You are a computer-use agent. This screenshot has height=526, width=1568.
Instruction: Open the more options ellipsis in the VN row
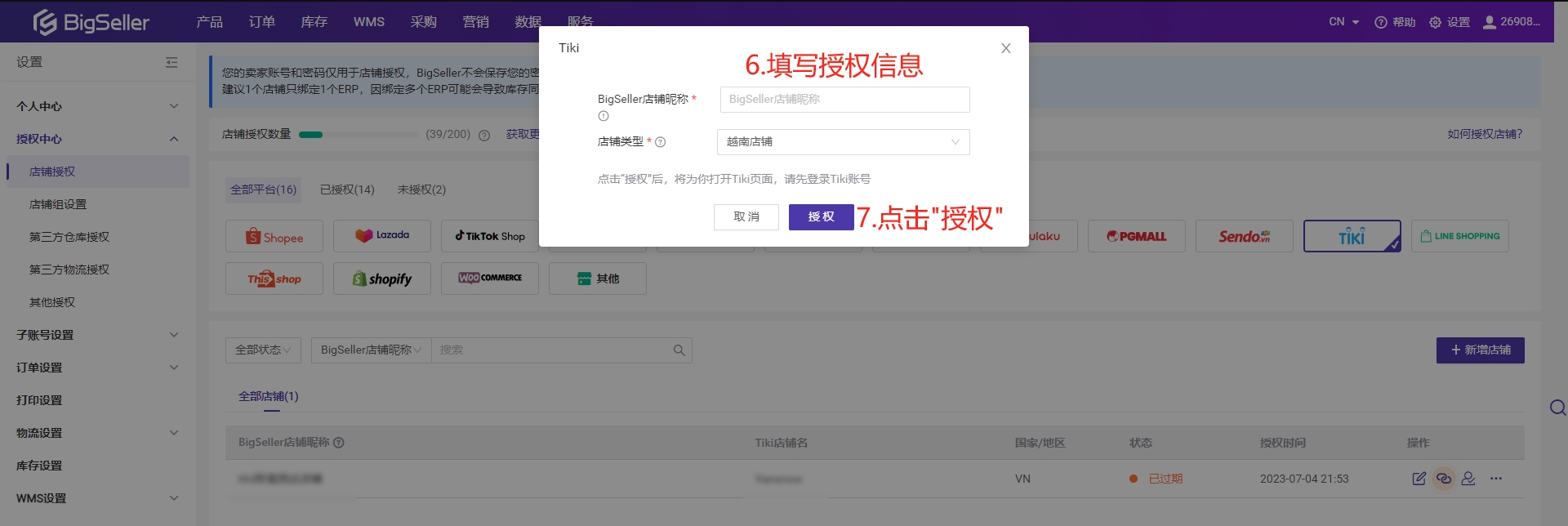[1496, 479]
